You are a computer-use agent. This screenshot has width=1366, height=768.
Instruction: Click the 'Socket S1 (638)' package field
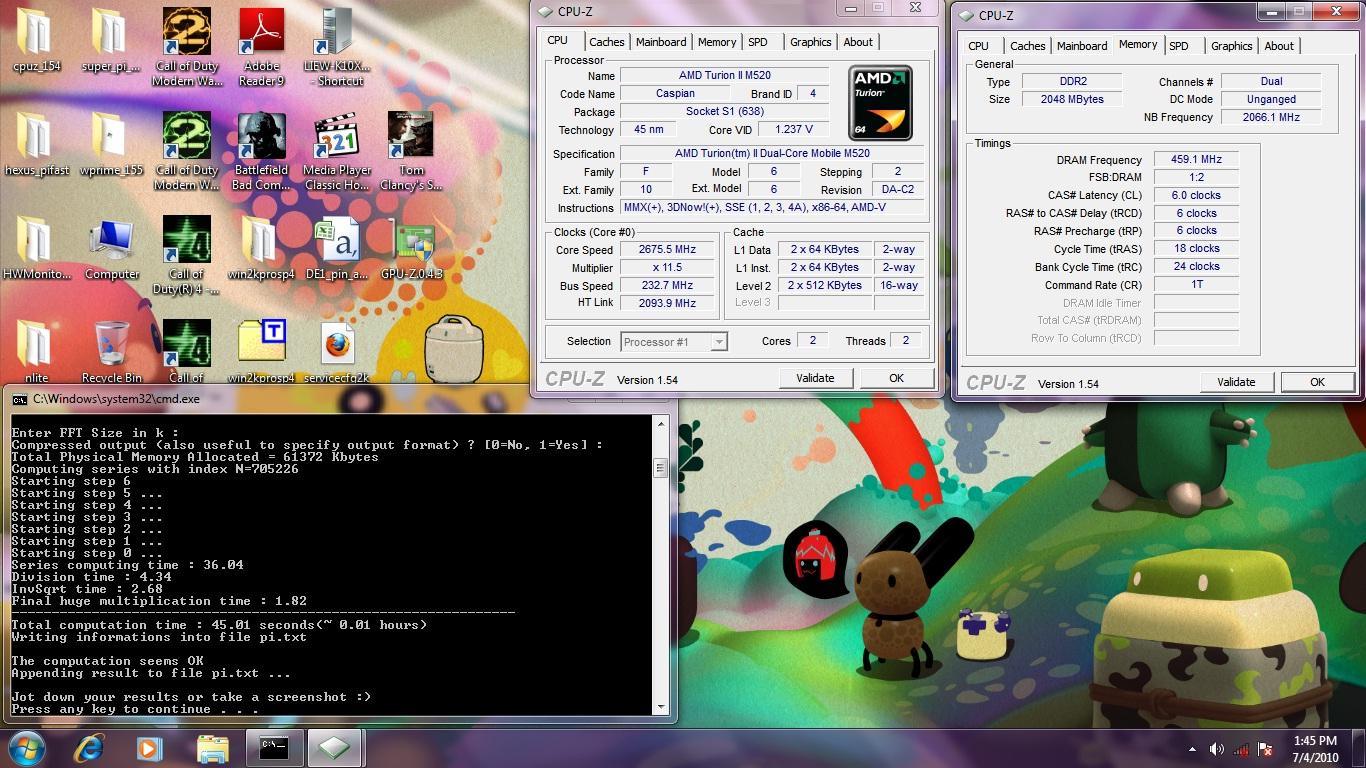[724, 112]
